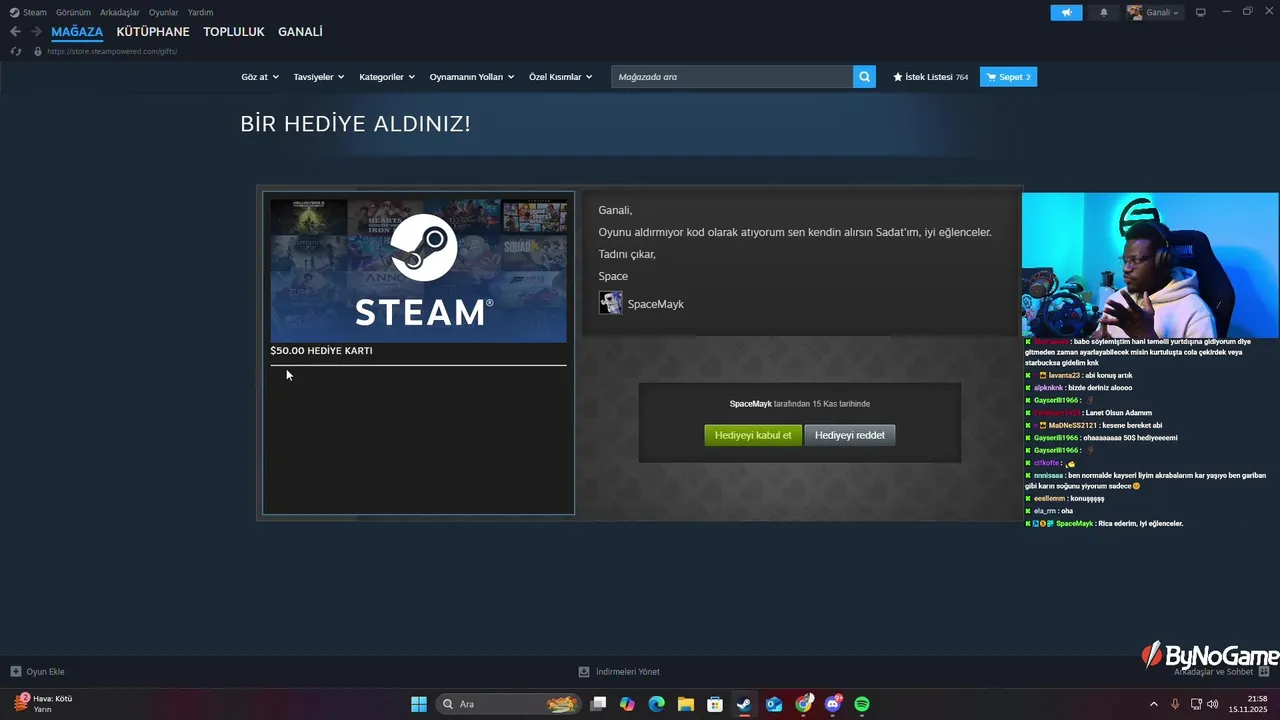The height and width of the screenshot is (720, 1280).
Task: Click the Big Picture mode monitor icon
Action: point(1201,12)
